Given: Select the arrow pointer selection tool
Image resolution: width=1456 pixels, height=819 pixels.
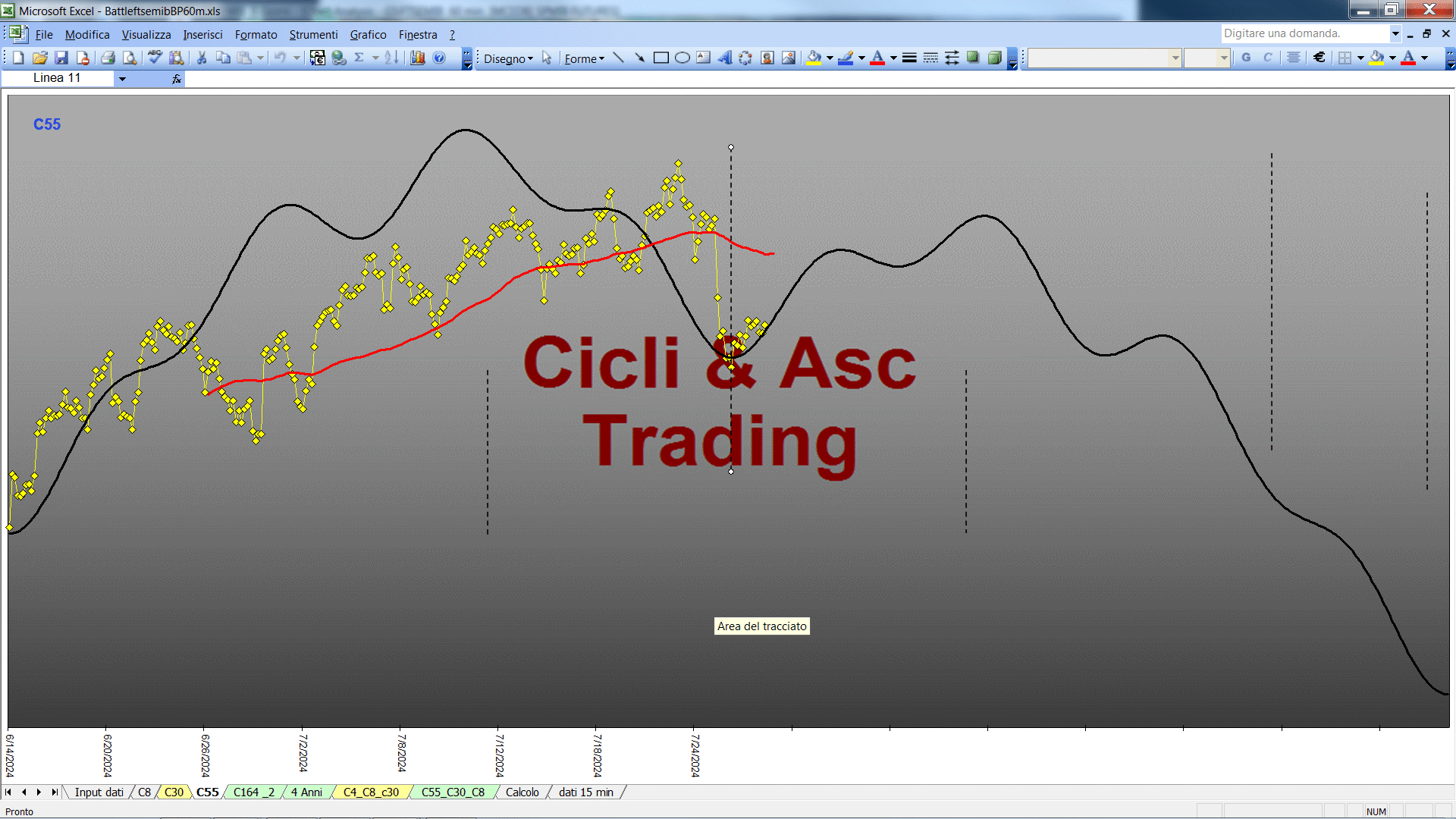Looking at the screenshot, I should click(x=547, y=58).
